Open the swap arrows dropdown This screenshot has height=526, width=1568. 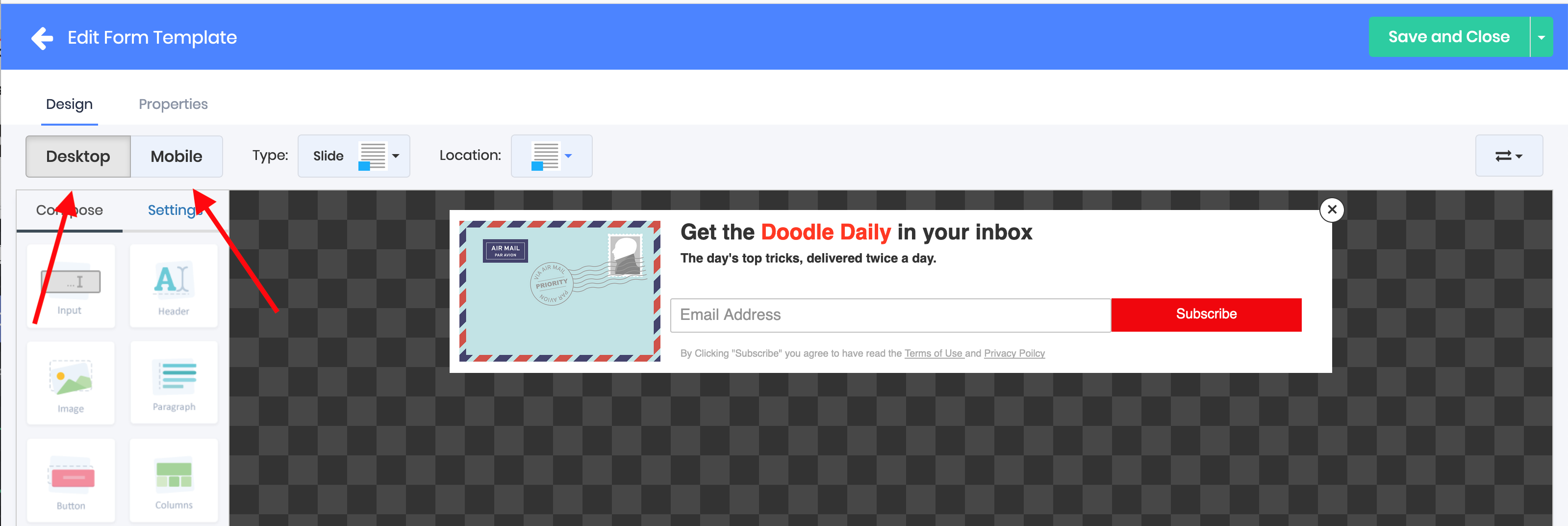(x=1509, y=156)
